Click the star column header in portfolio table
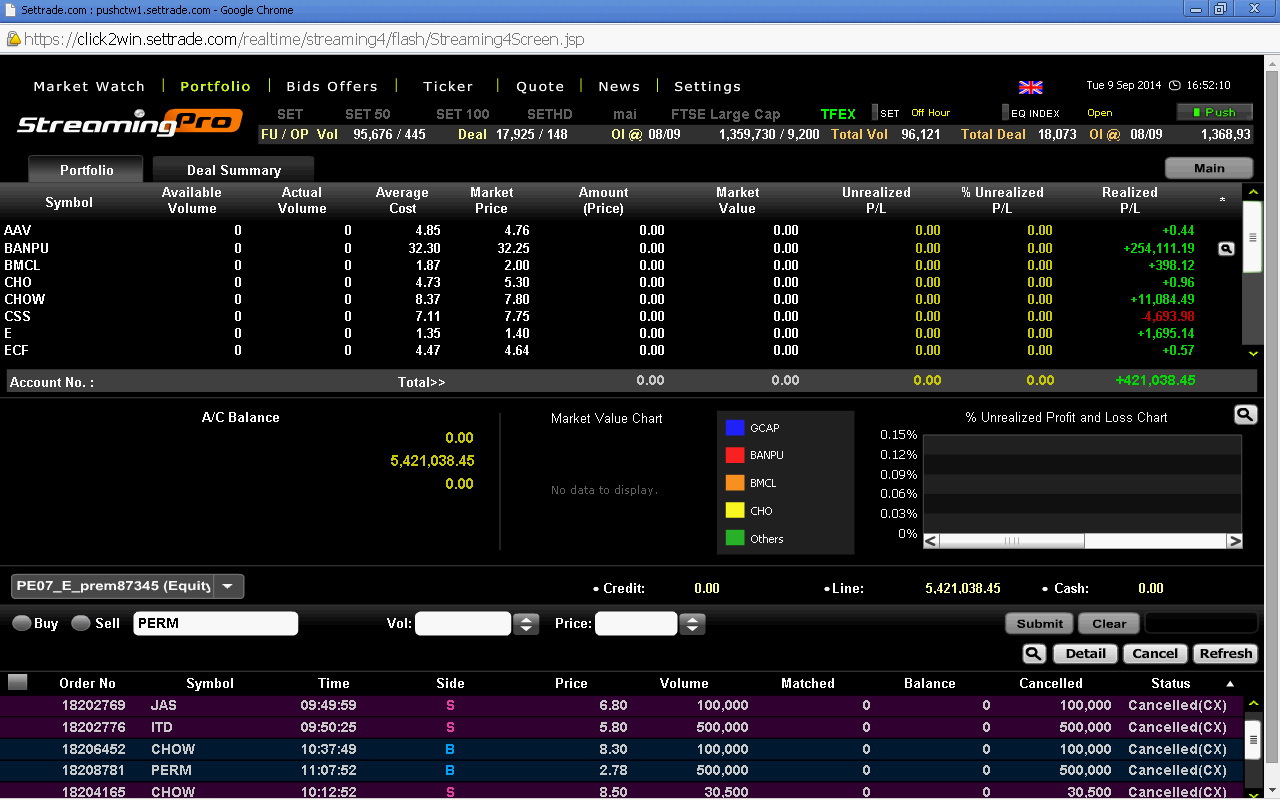The height and width of the screenshot is (800, 1280). click(x=1222, y=201)
